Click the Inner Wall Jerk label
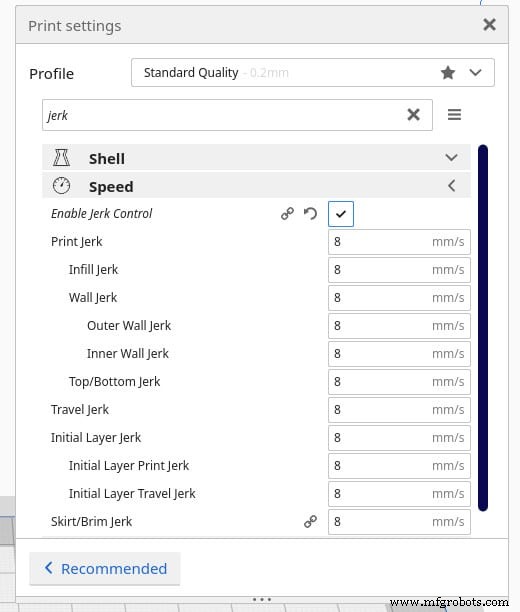The height and width of the screenshot is (612, 520). 128,354
